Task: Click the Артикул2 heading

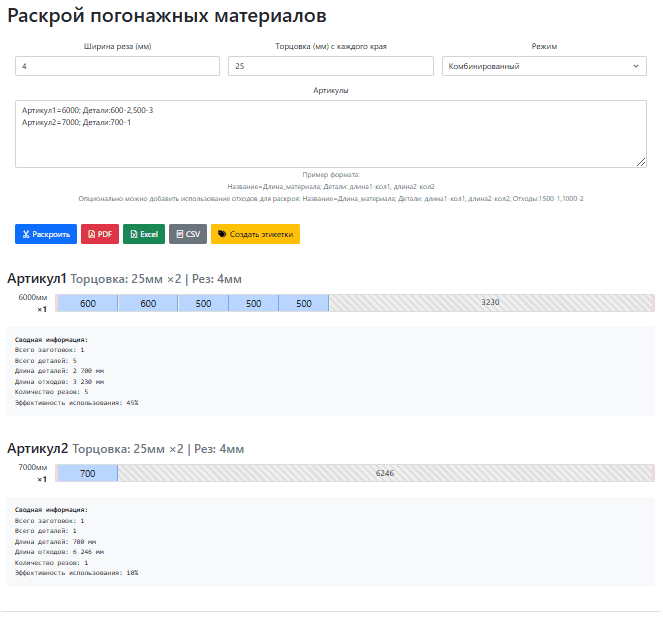Action: (38, 449)
